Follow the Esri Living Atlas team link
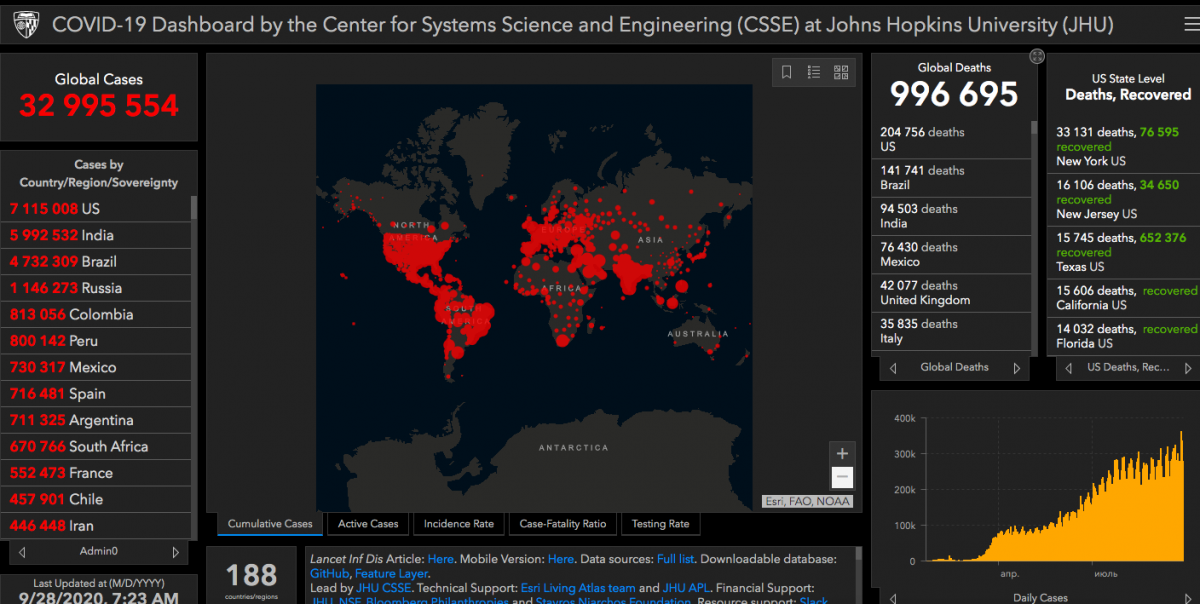Image resolution: width=1200 pixels, height=604 pixels. (x=578, y=588)
